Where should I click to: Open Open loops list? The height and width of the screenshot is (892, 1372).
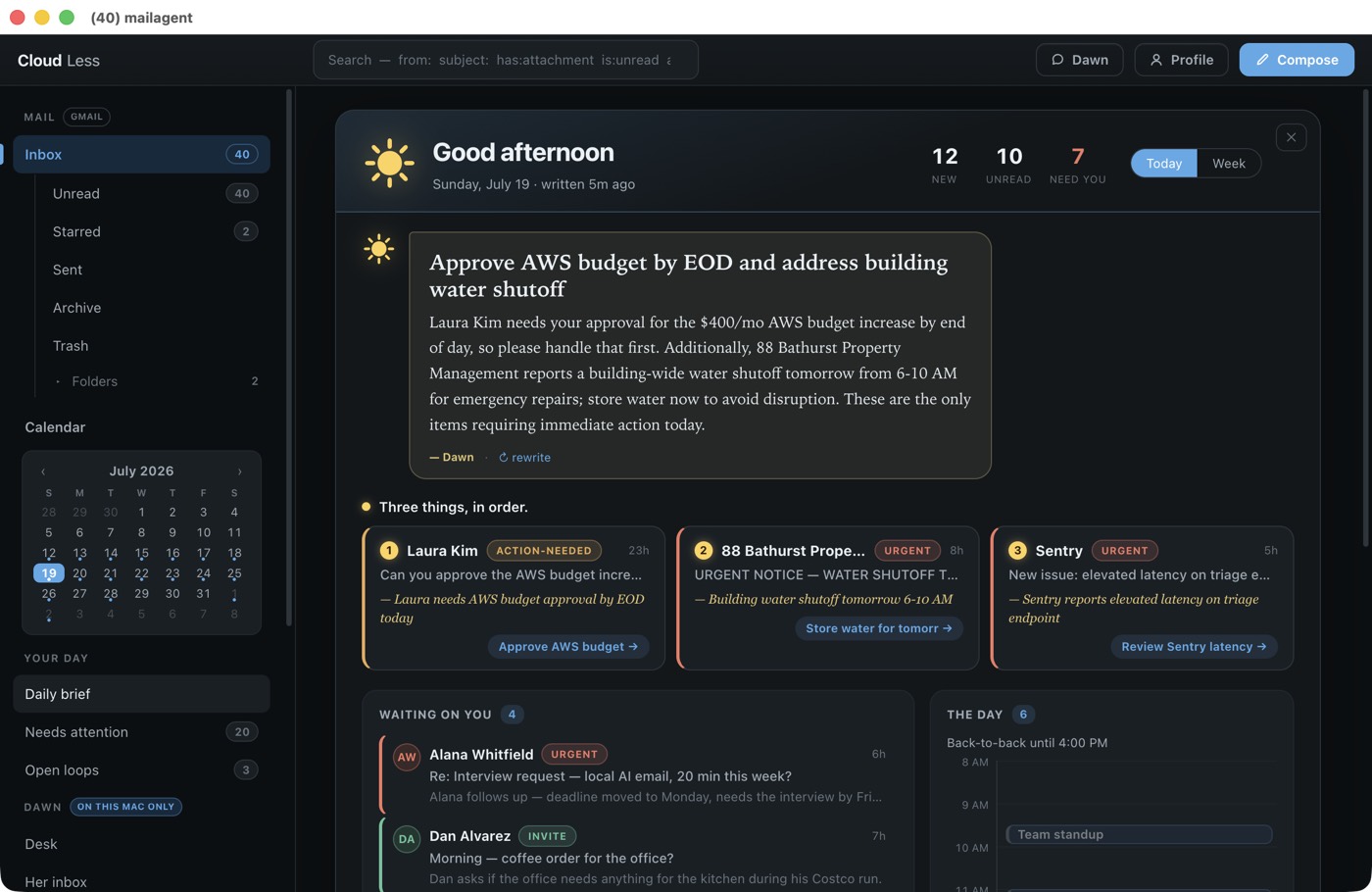[141, 770]
